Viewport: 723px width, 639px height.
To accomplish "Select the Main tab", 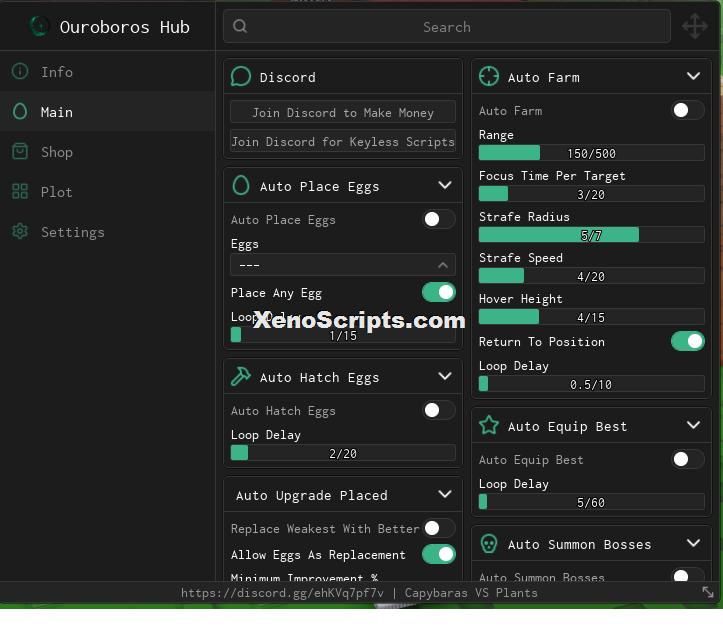I will pyautogui.click(x=107, y=112).
